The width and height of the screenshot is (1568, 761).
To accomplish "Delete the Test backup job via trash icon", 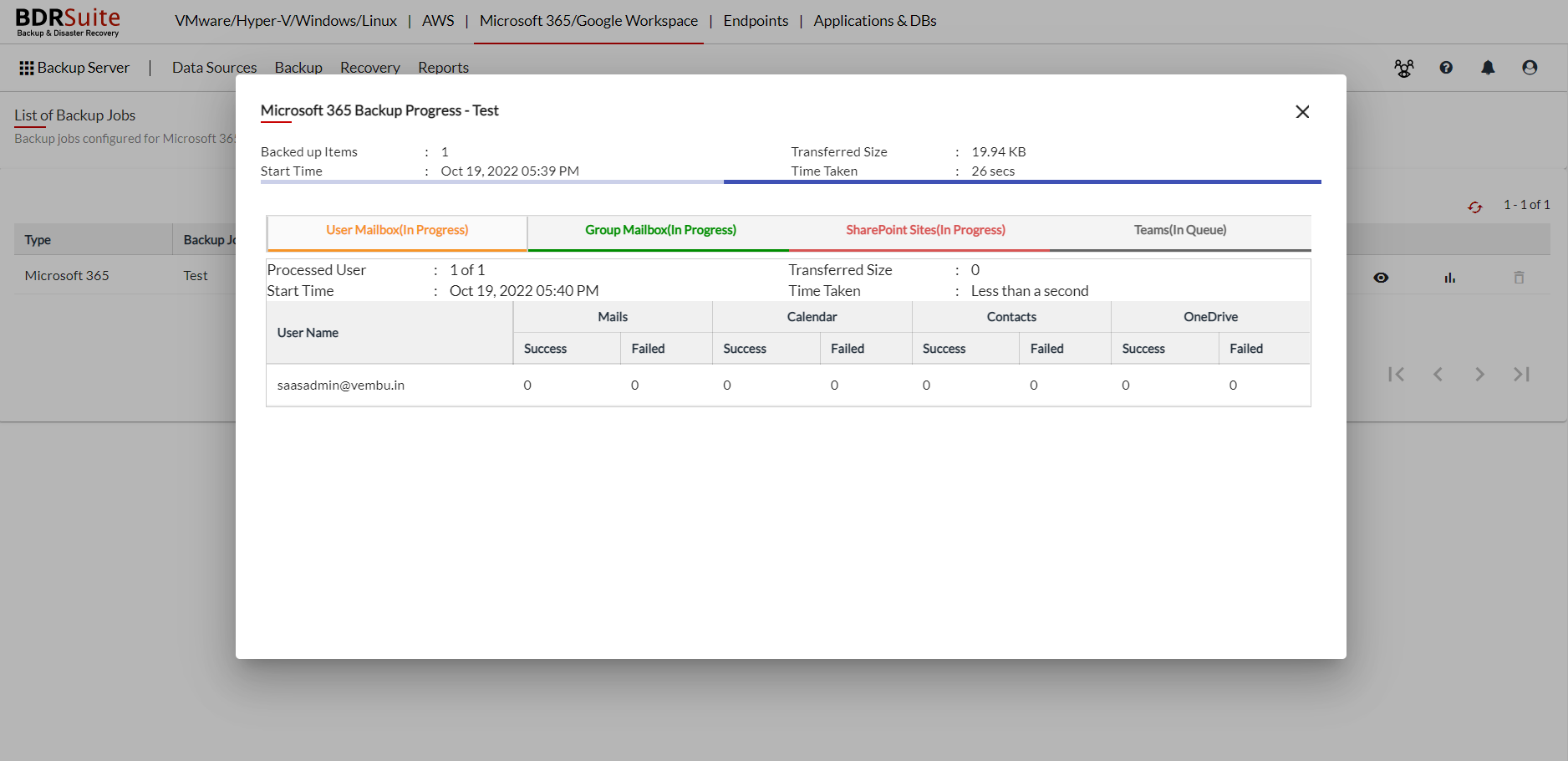I will [1520, 278].
